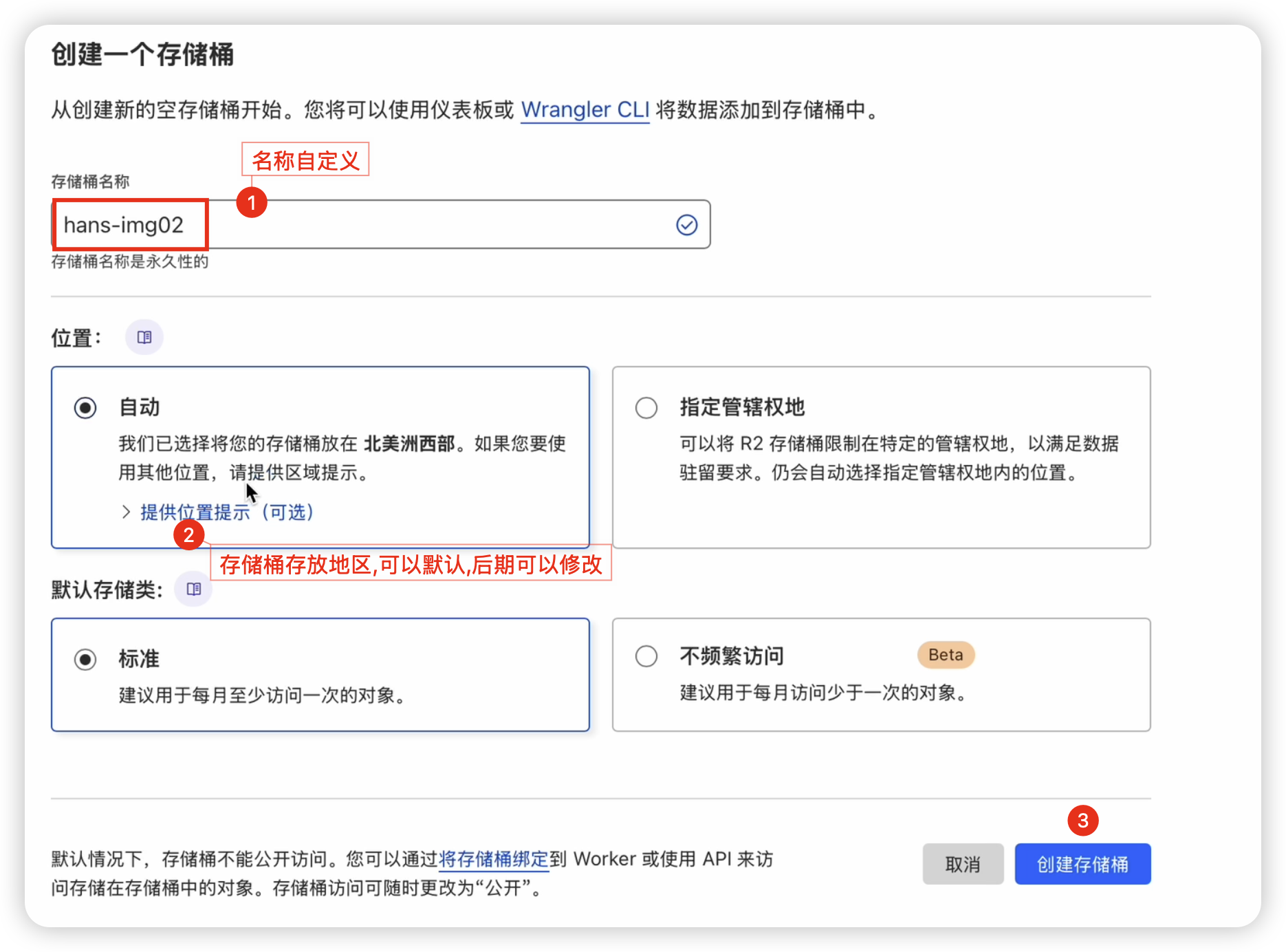Click the validation checkmark icon in name field
This screenshot has height=952, width=1286.
pos(686,225)
